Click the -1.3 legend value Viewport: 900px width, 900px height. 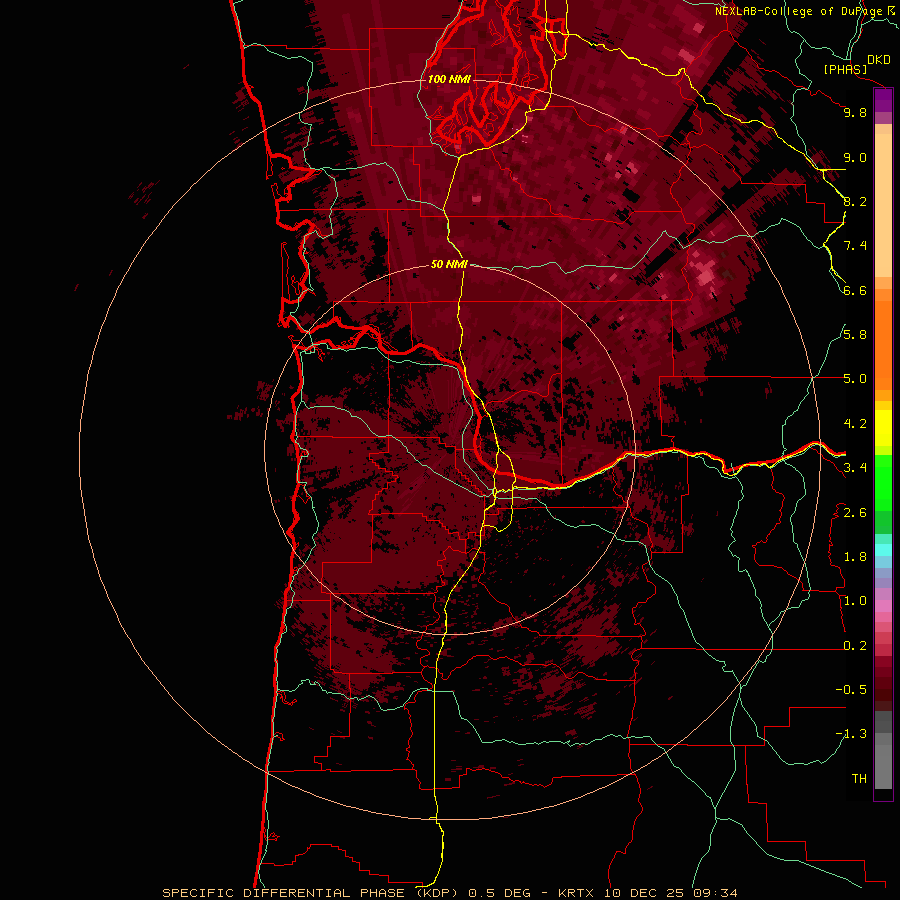(851, 734)
